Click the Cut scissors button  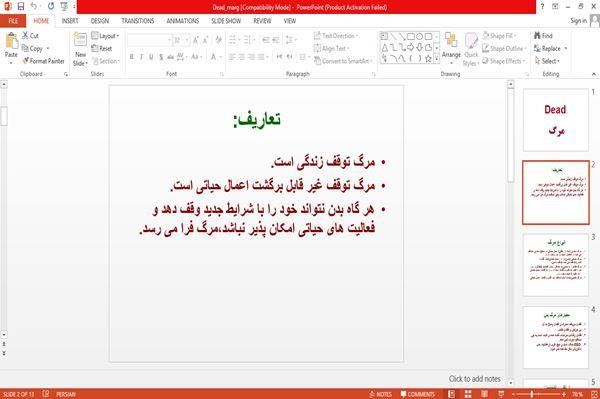[30, 36]
